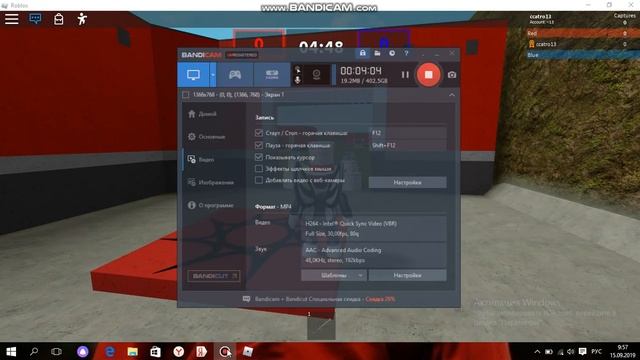Screen dimensions: 640x360
Task: Toggle mouse cursor effect icon
Action: tap(298, 69)
